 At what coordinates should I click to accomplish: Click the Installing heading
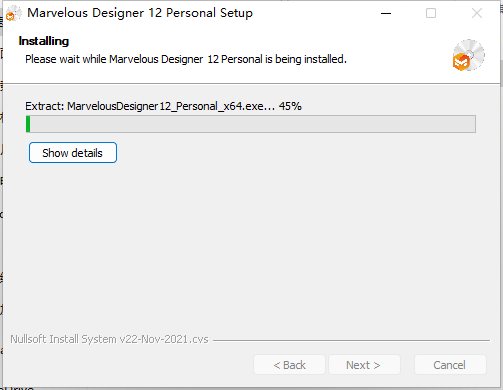pyautogui.click(x=44, y=41)
